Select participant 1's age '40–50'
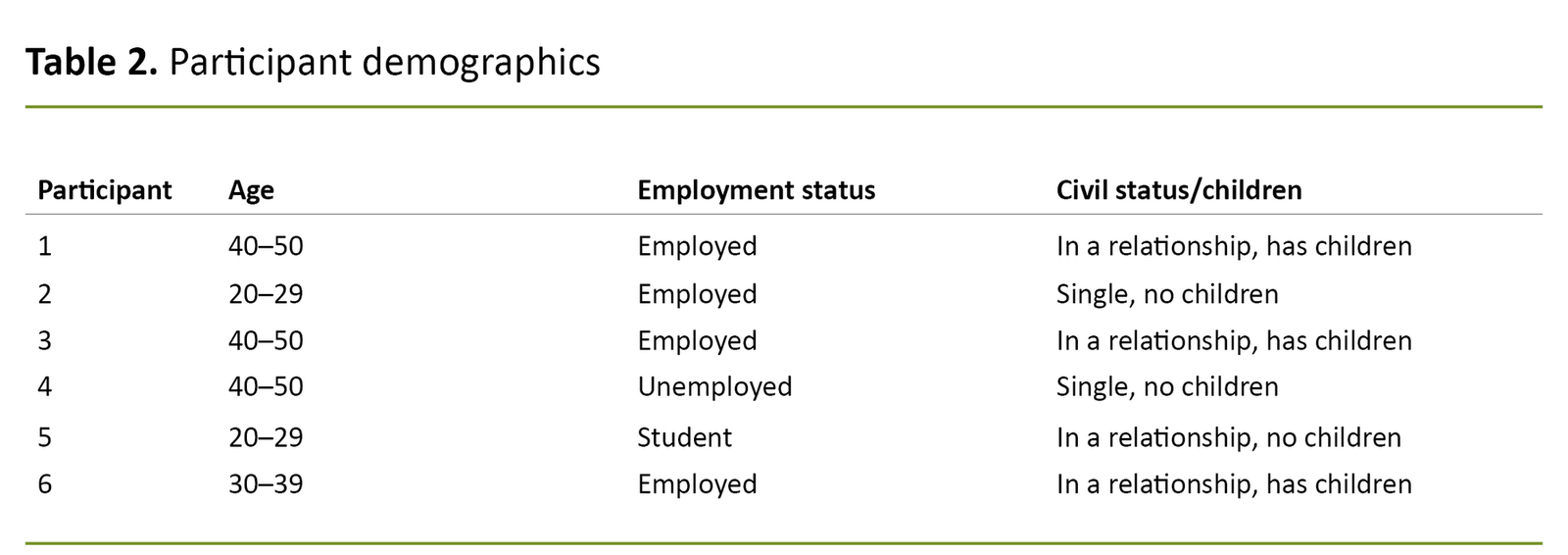1568x555 pixels. click(x=266, y=245)
